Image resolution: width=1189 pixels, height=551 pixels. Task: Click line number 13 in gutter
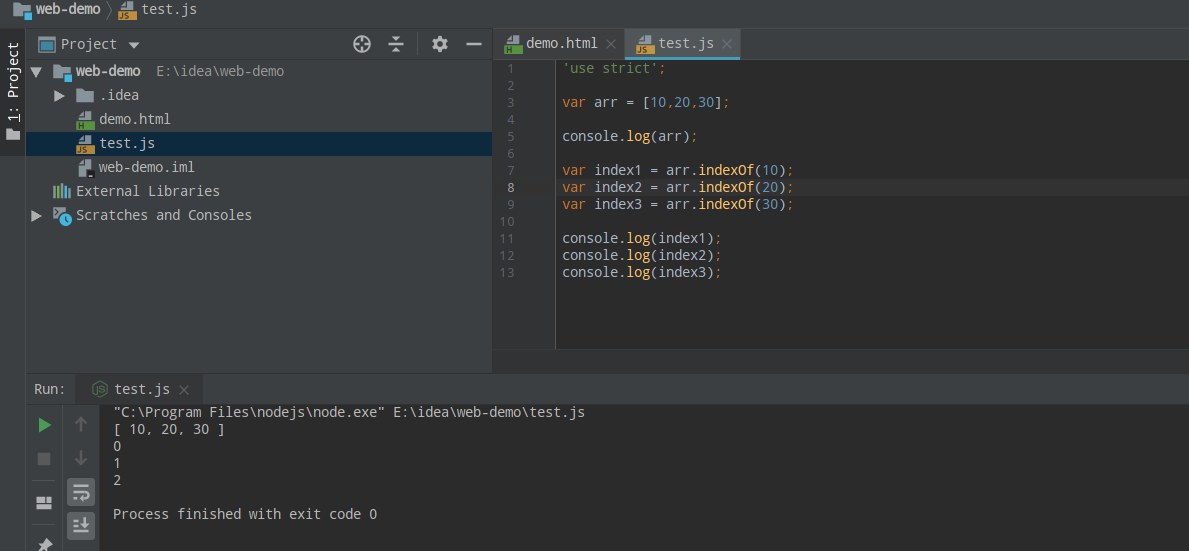507,272
